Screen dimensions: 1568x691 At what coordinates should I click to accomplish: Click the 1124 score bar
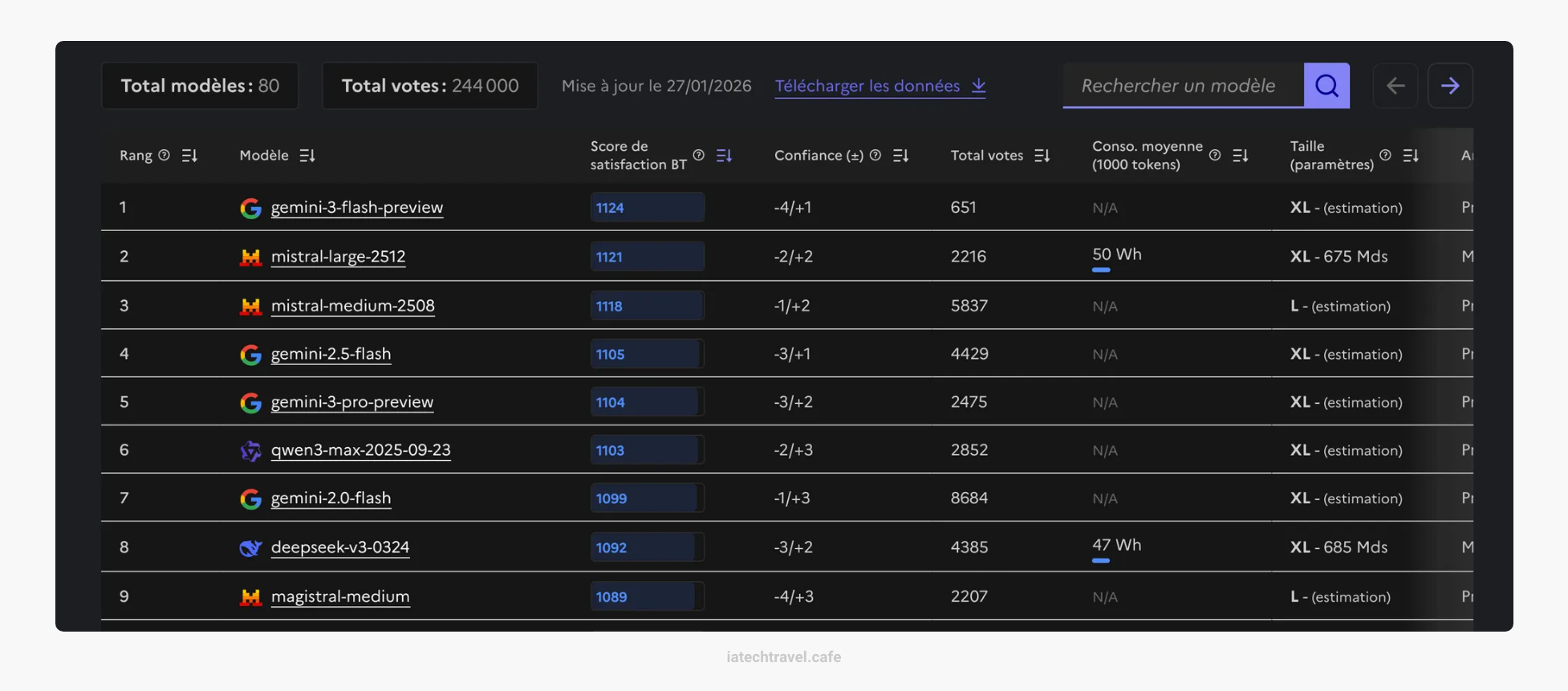coord(647,207)
